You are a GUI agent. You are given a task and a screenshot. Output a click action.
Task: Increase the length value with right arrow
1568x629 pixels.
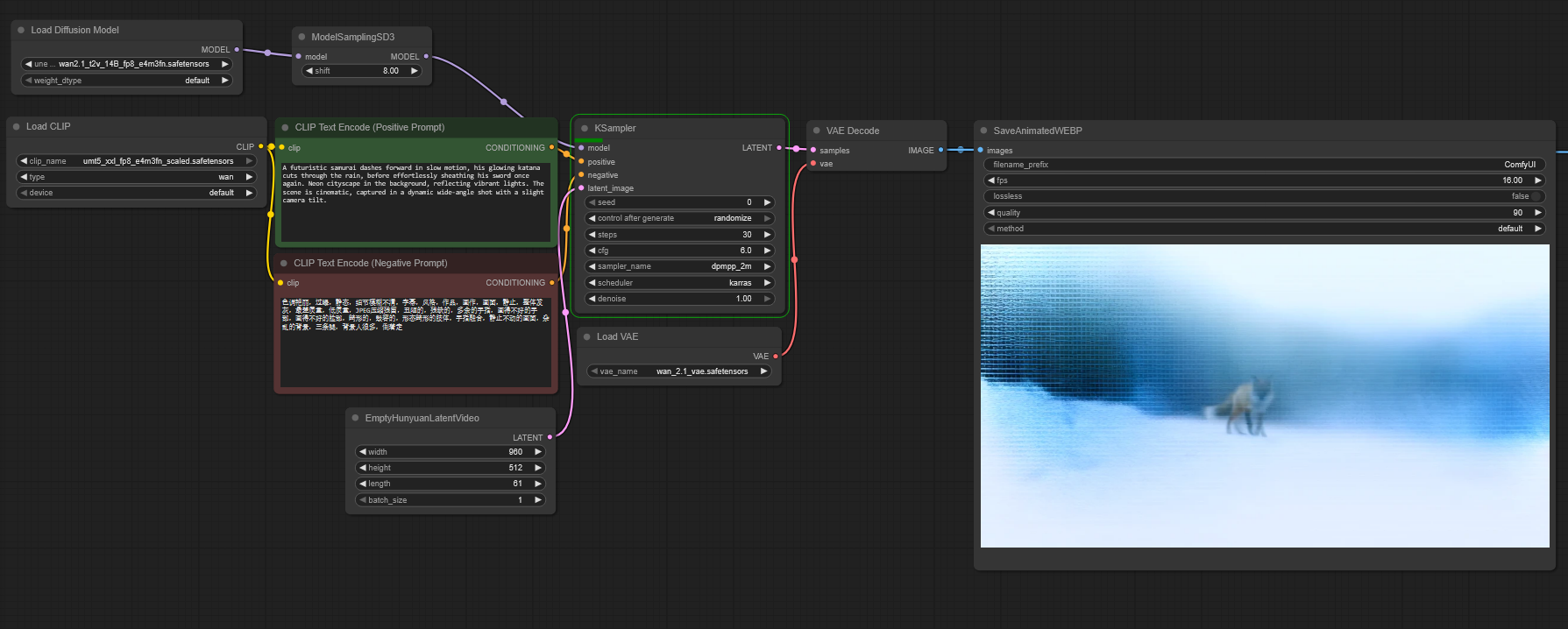coord(538,484)
